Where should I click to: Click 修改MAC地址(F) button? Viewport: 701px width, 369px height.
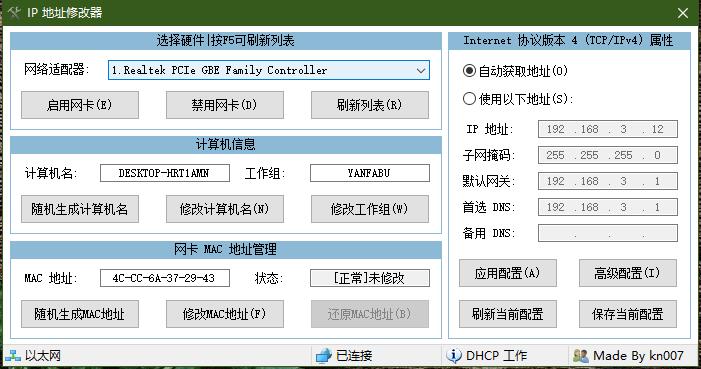(x=225, y=314)
